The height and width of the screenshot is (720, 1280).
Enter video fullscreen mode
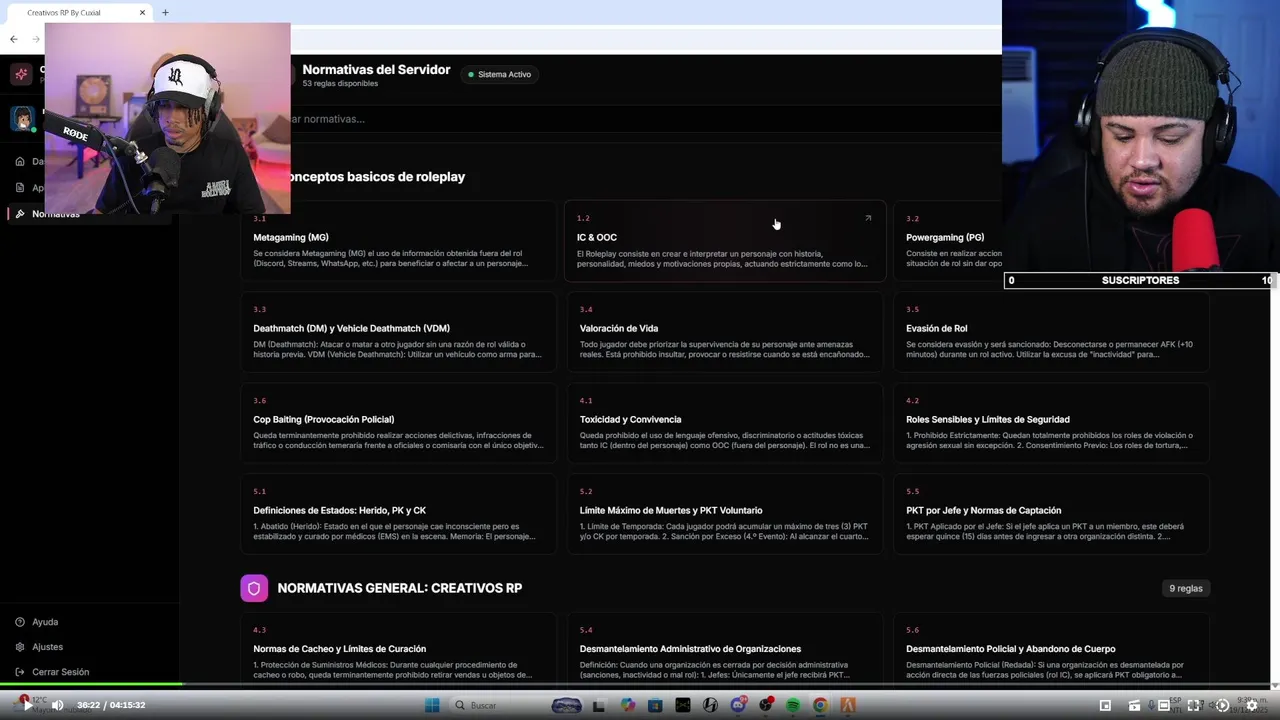(x=1193, y=705)
